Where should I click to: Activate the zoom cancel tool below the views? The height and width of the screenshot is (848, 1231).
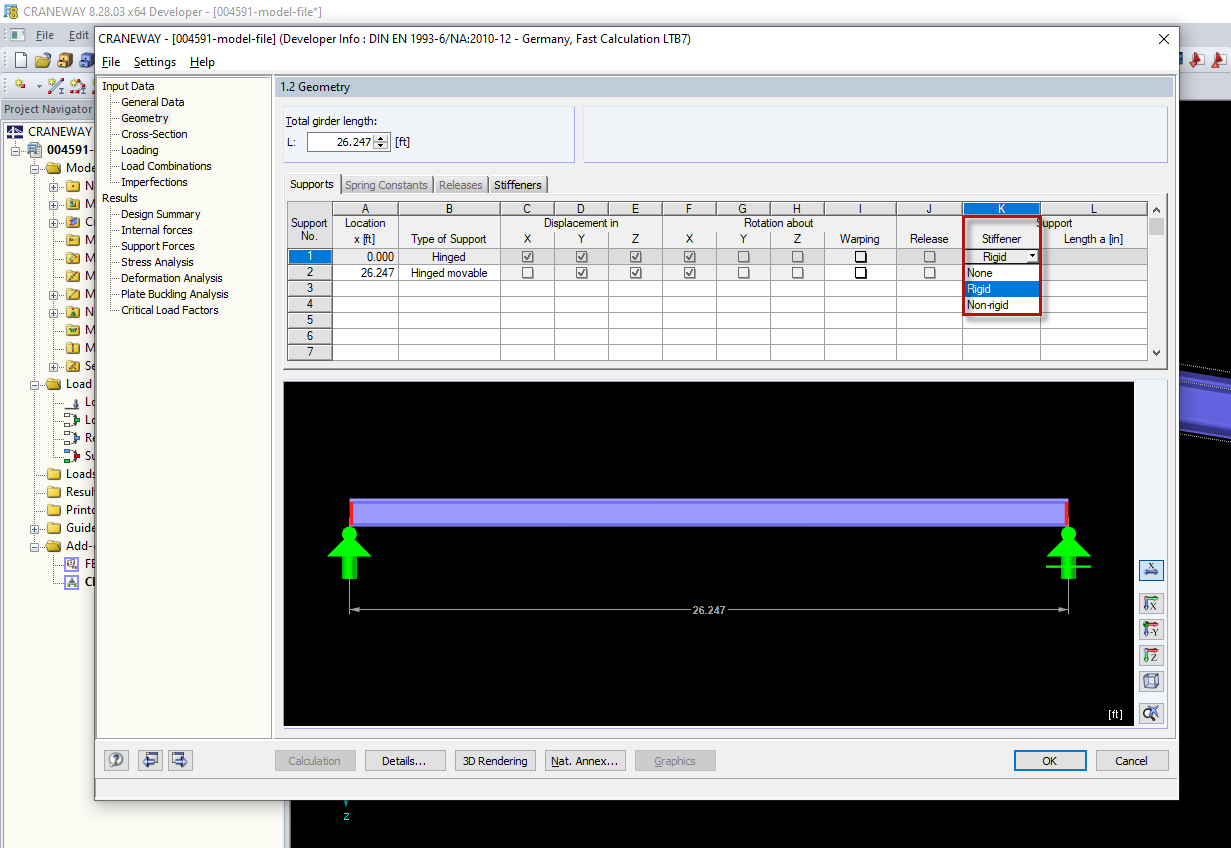(1151, 713)
